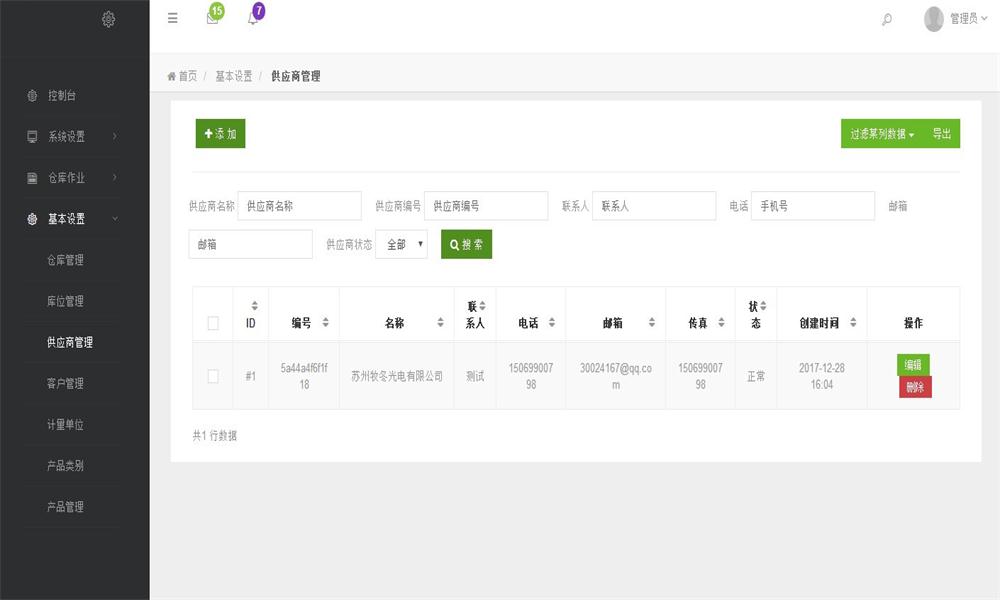
Task: Click the sort arrows on 创建时间 column
Action: tap(853, 323)
